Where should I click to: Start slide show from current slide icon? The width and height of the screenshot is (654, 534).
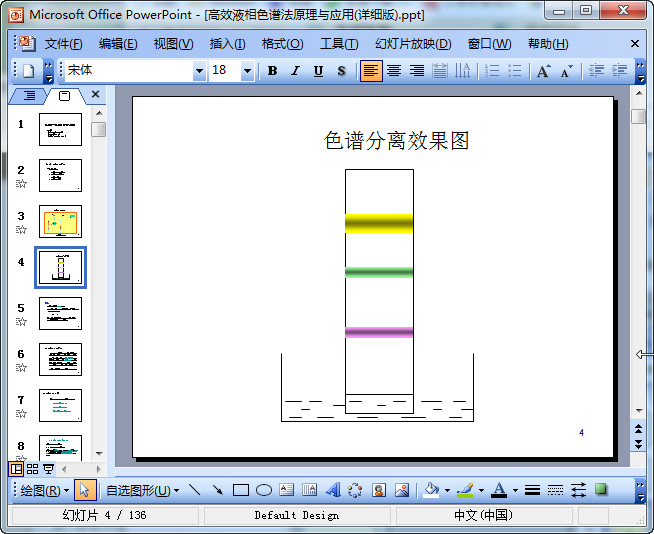click(x=48, y=469)
